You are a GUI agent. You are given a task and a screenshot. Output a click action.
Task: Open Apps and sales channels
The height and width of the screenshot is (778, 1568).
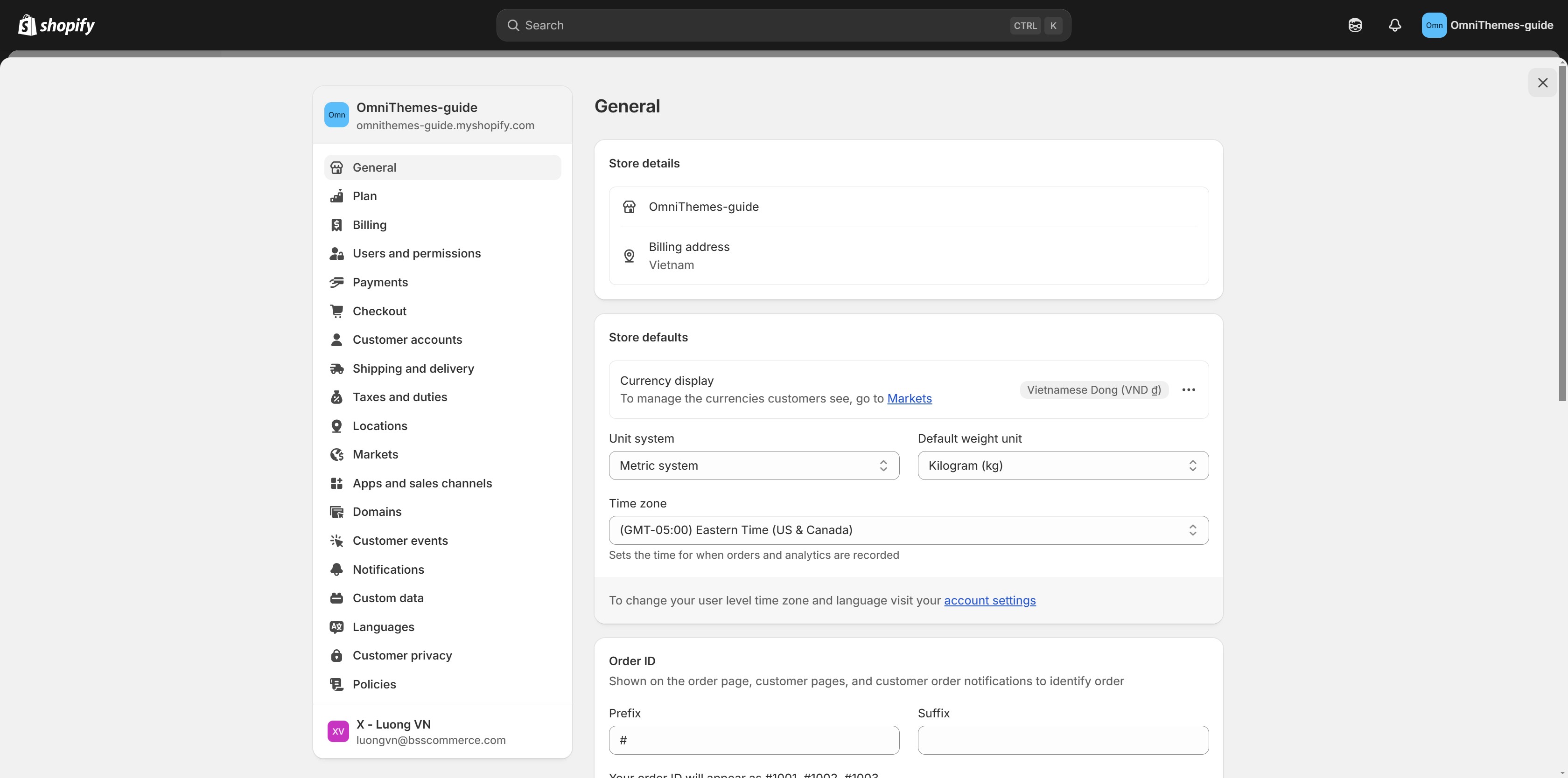coord(442,484)
